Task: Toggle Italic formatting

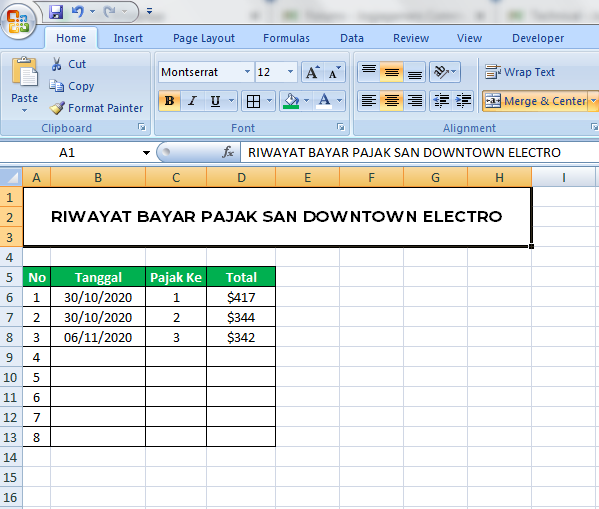Action: point(193,101)
